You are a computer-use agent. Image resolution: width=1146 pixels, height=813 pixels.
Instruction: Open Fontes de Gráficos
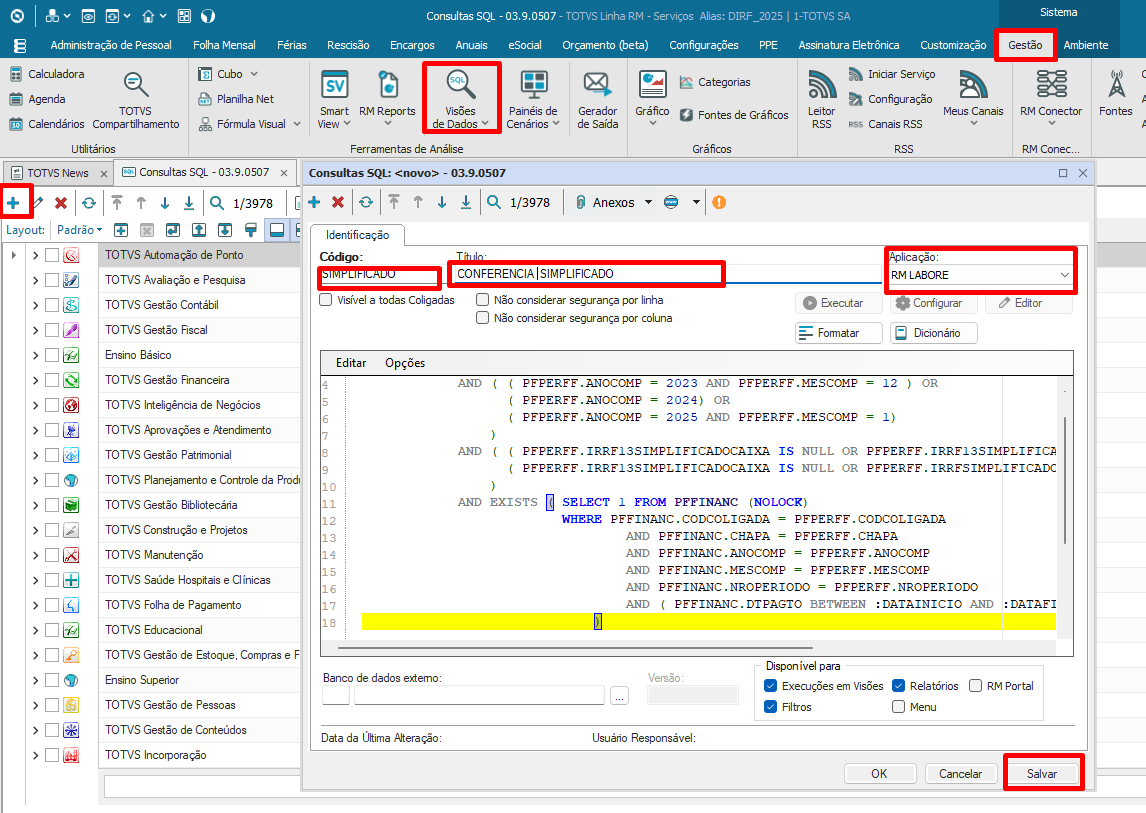click(734, 115)
